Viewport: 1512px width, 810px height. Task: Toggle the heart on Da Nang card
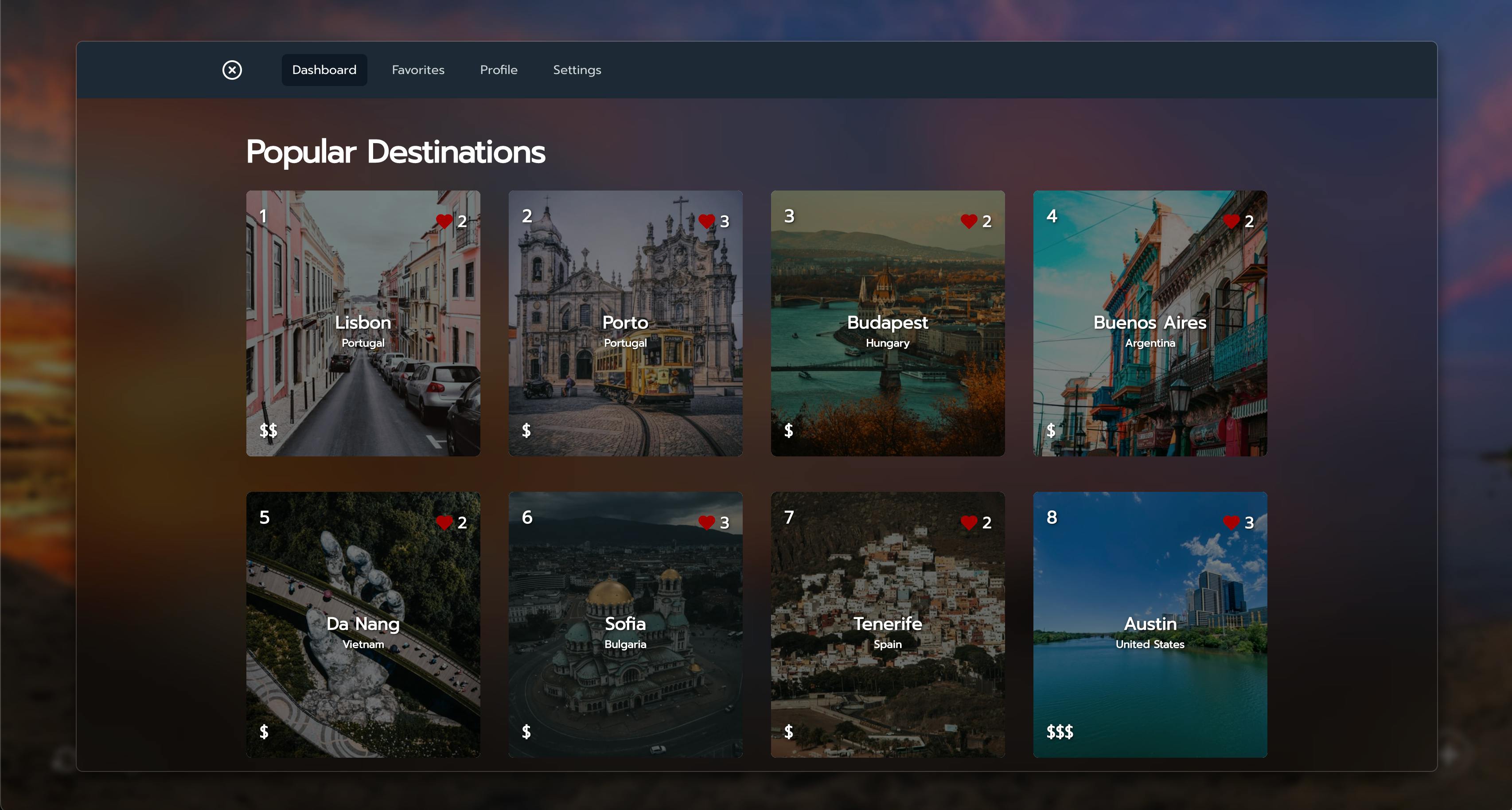(444, 522)
